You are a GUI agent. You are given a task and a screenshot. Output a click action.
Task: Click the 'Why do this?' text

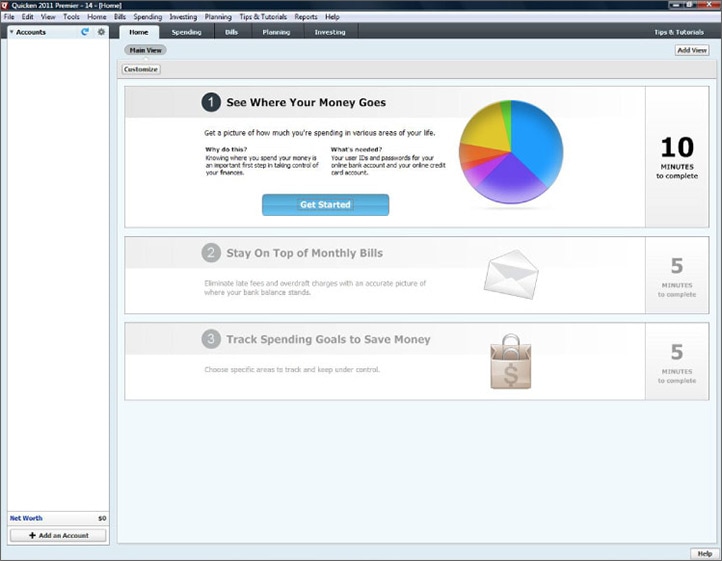pos(226,149)
